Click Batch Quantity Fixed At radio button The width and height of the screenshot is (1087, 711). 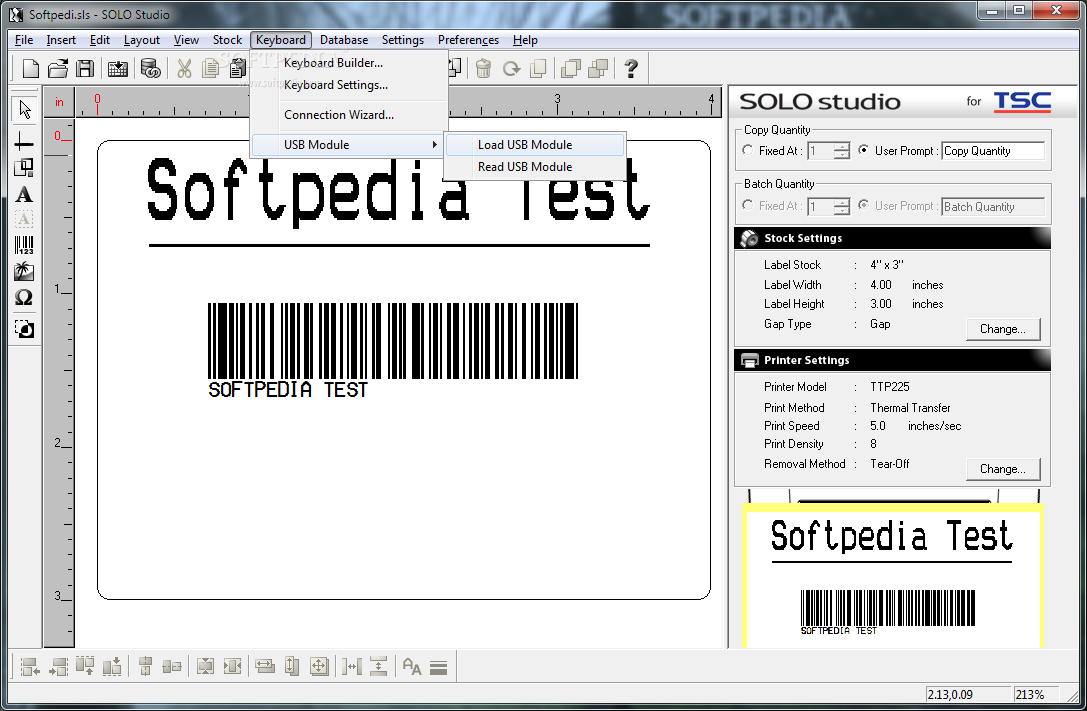pyautogui.click(x=747, y=205)
